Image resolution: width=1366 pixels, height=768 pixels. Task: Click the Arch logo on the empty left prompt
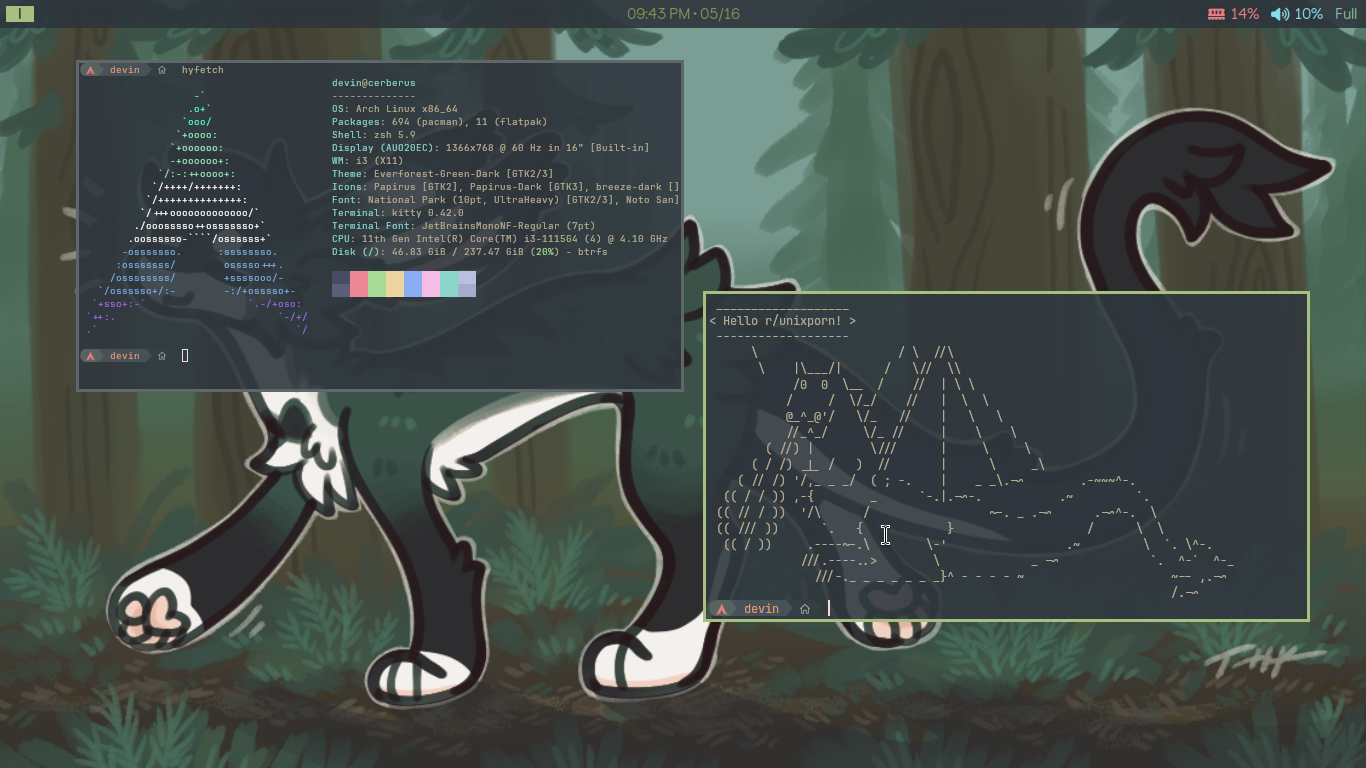(90, 356)
